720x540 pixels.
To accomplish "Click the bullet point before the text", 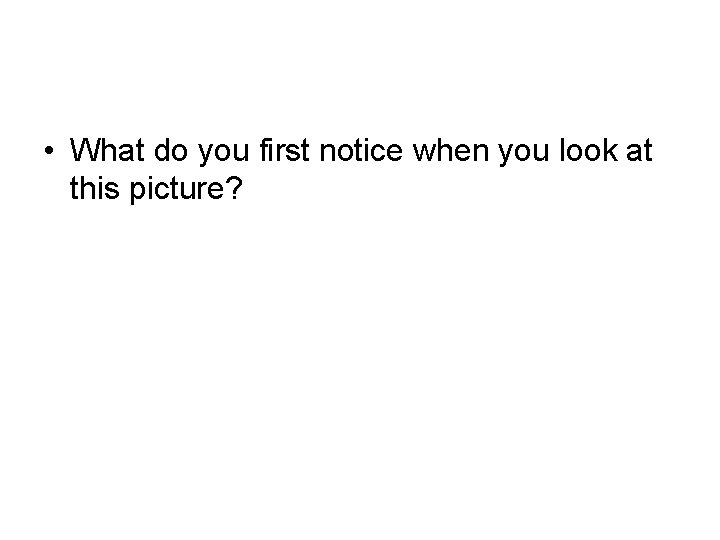I will point(50,151).
